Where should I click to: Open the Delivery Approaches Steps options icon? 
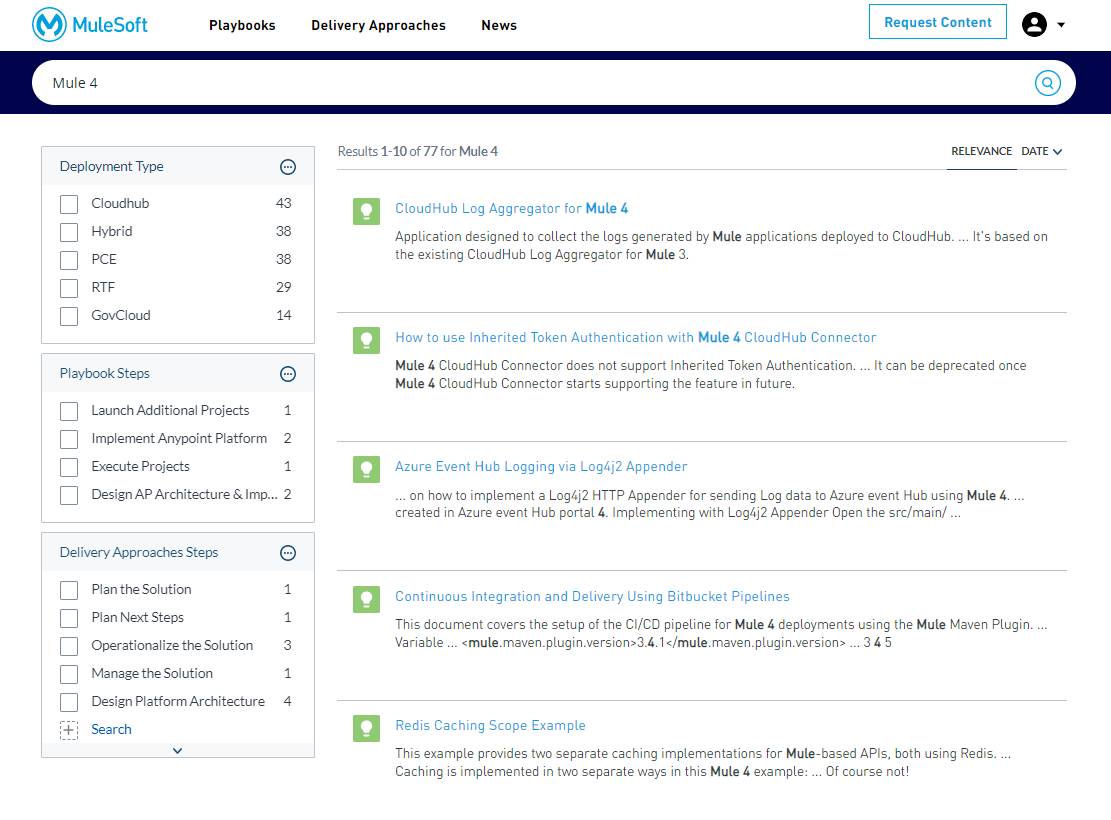point(288,553)
